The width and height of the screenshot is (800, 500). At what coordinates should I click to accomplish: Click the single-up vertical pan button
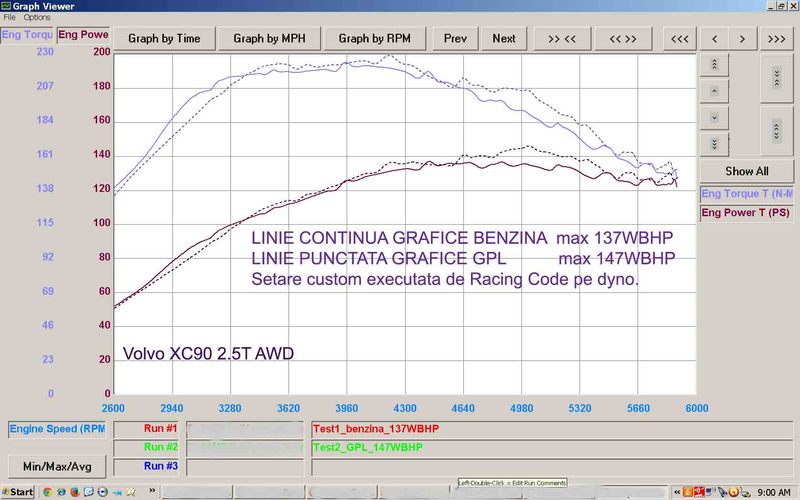[714, 91]
